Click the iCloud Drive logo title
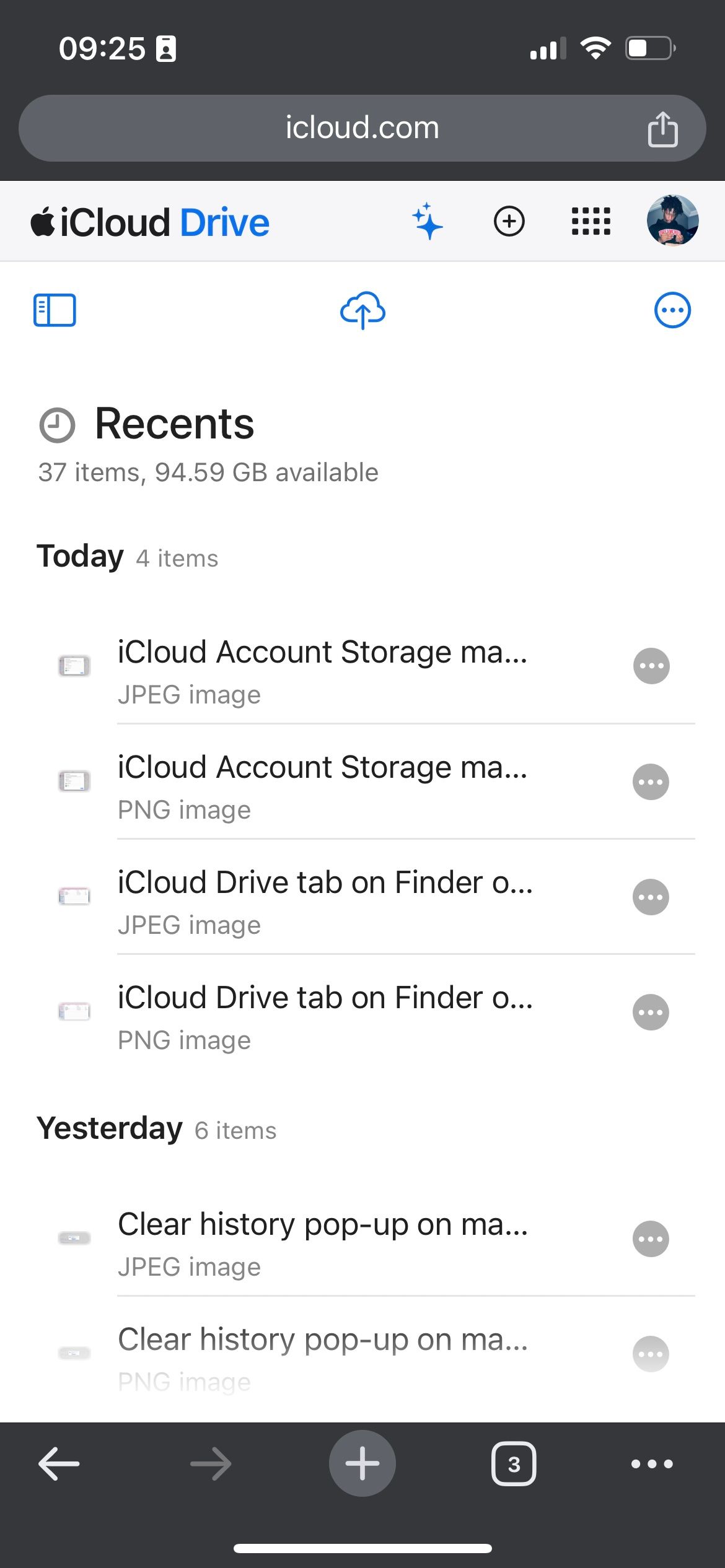The width and height of the screenshot is (725, 1568). 151,222
